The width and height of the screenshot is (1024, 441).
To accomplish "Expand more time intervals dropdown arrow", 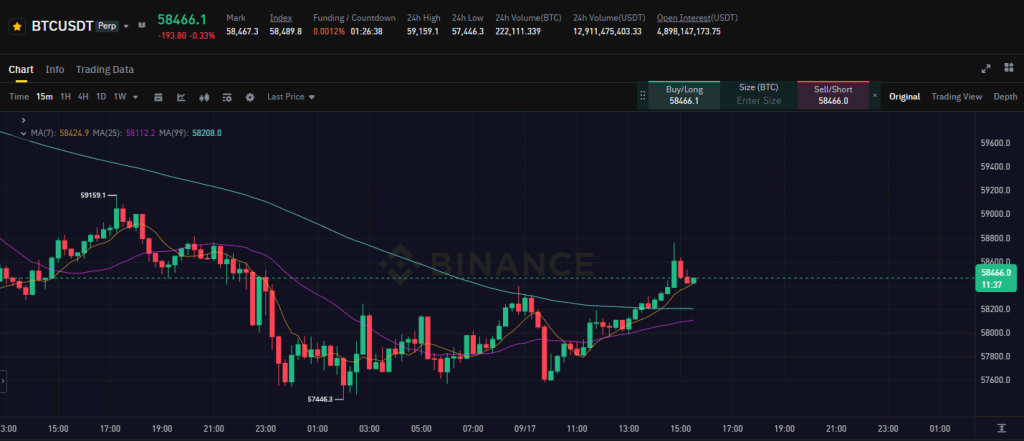I will point(135,97).
